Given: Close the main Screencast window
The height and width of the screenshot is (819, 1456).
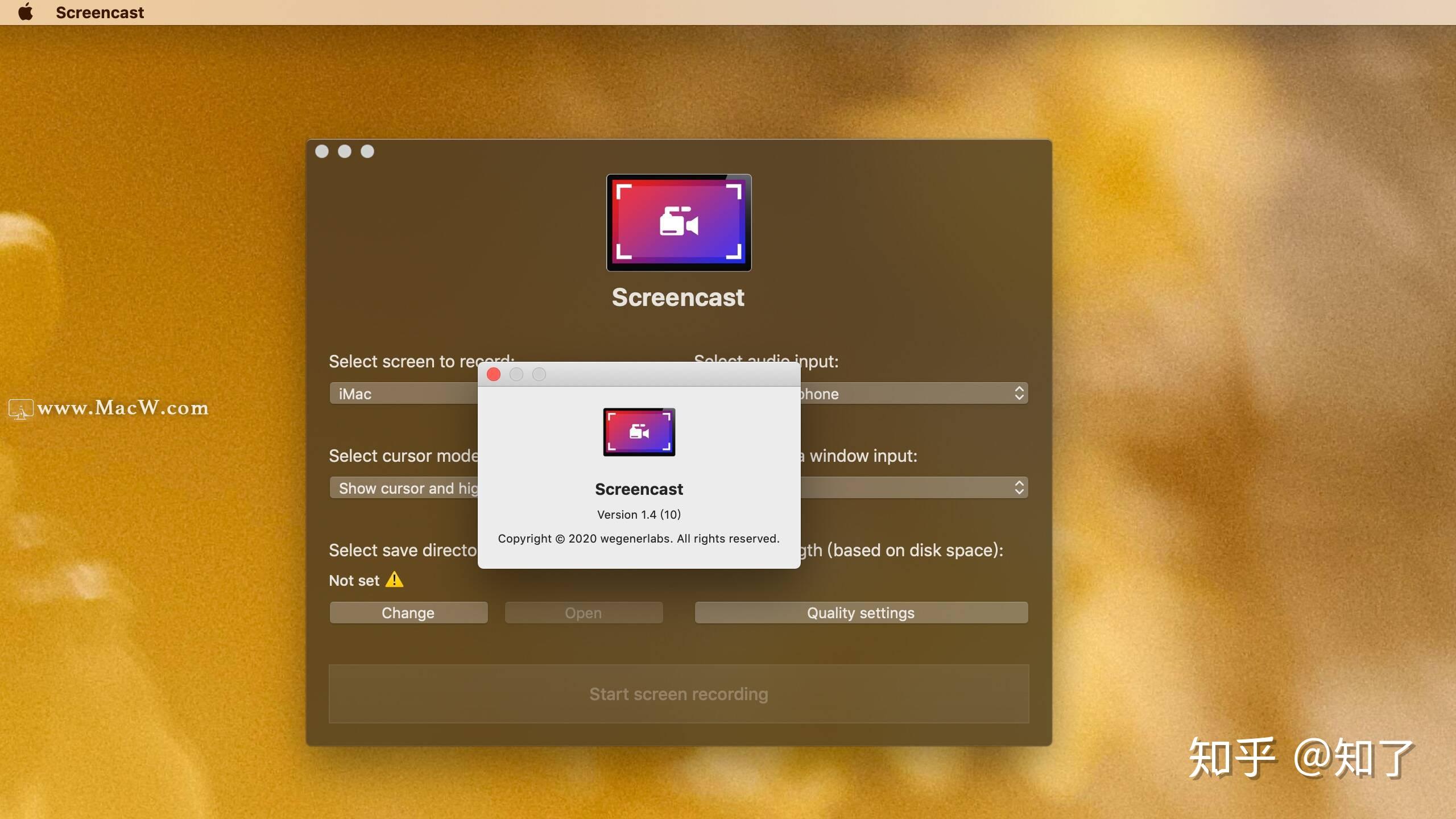Looking at the screenshot, I should click(x=322, y=151).
